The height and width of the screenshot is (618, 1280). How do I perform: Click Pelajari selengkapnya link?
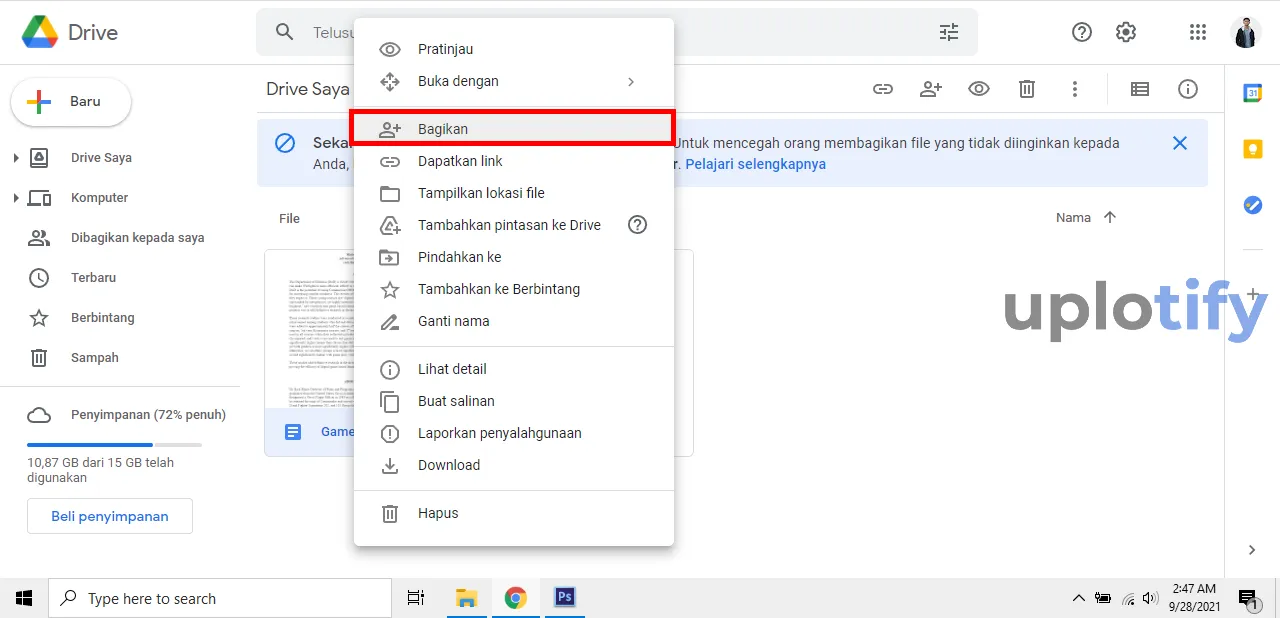coord(756,164)
